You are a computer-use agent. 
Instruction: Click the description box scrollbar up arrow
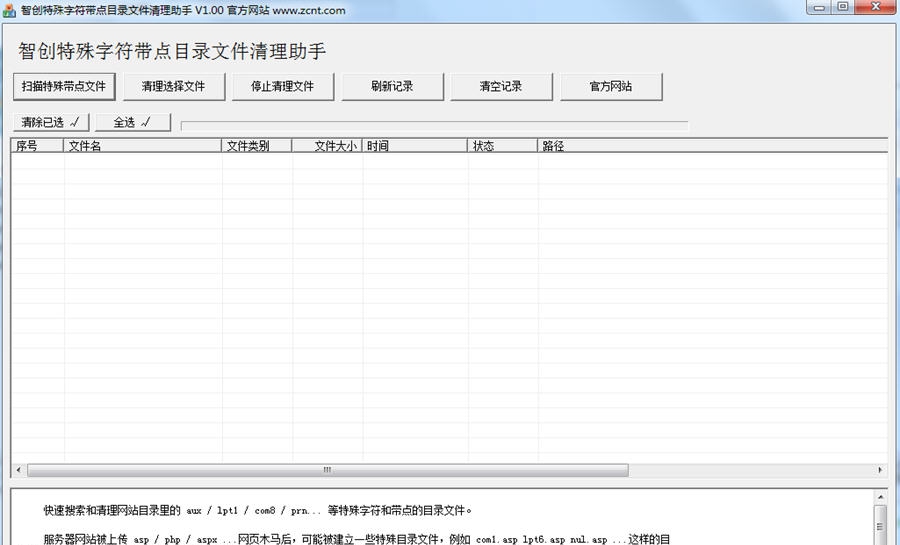(880, 497)
